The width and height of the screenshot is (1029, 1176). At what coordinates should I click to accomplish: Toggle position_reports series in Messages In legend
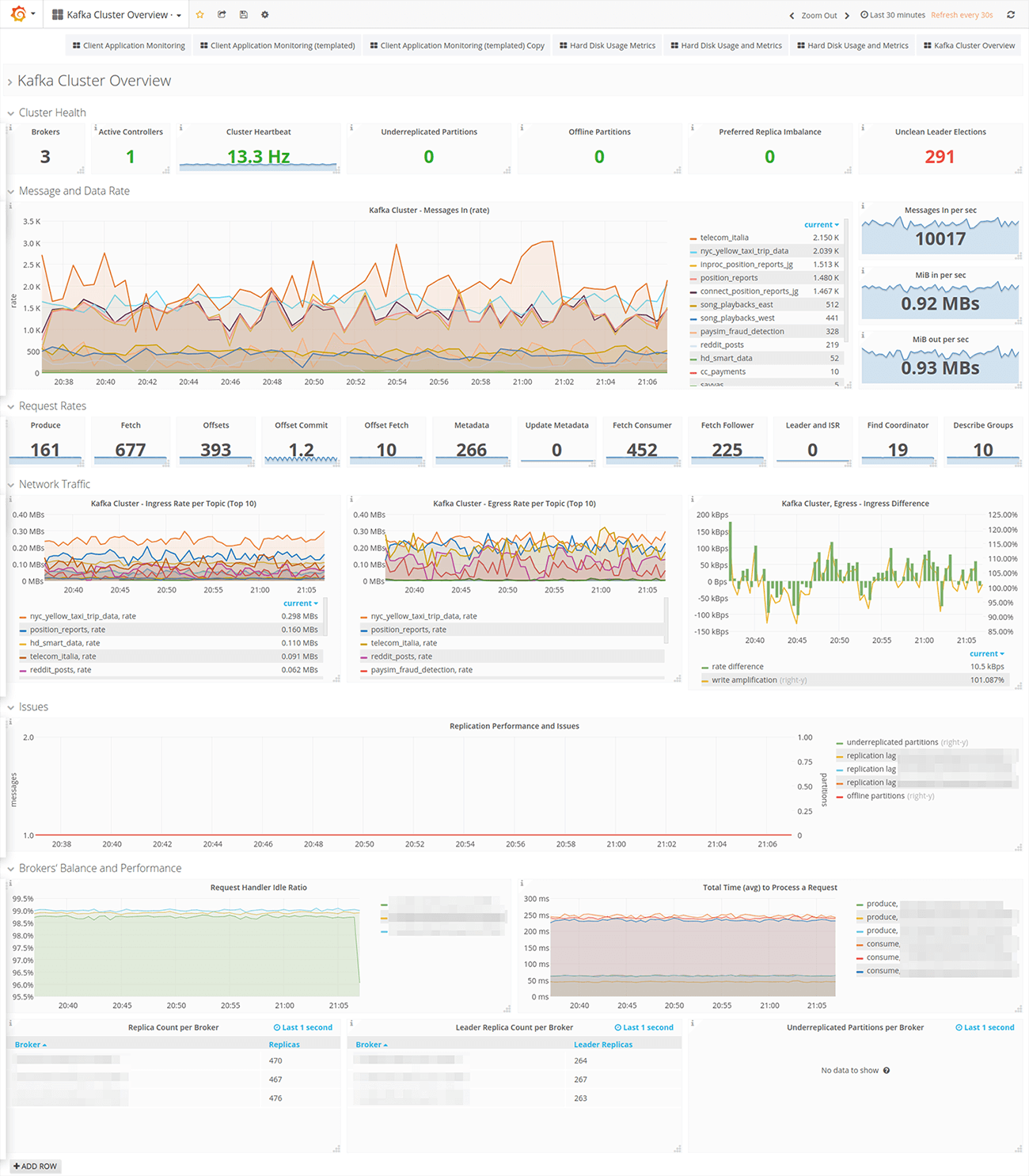[x=729, y=278]
